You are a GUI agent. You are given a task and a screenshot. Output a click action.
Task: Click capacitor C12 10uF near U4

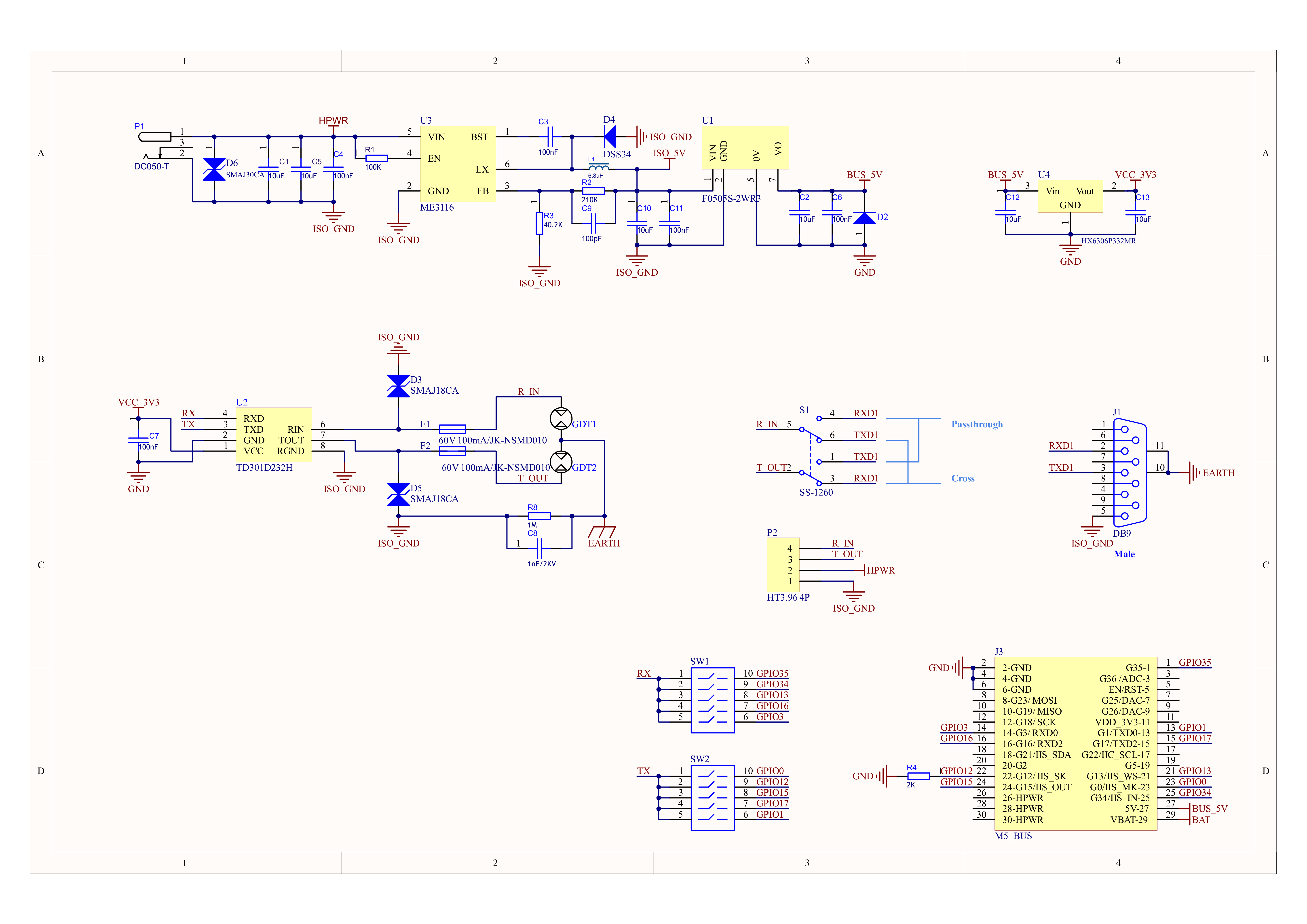pyautogui.click(x=1005, y=212)
